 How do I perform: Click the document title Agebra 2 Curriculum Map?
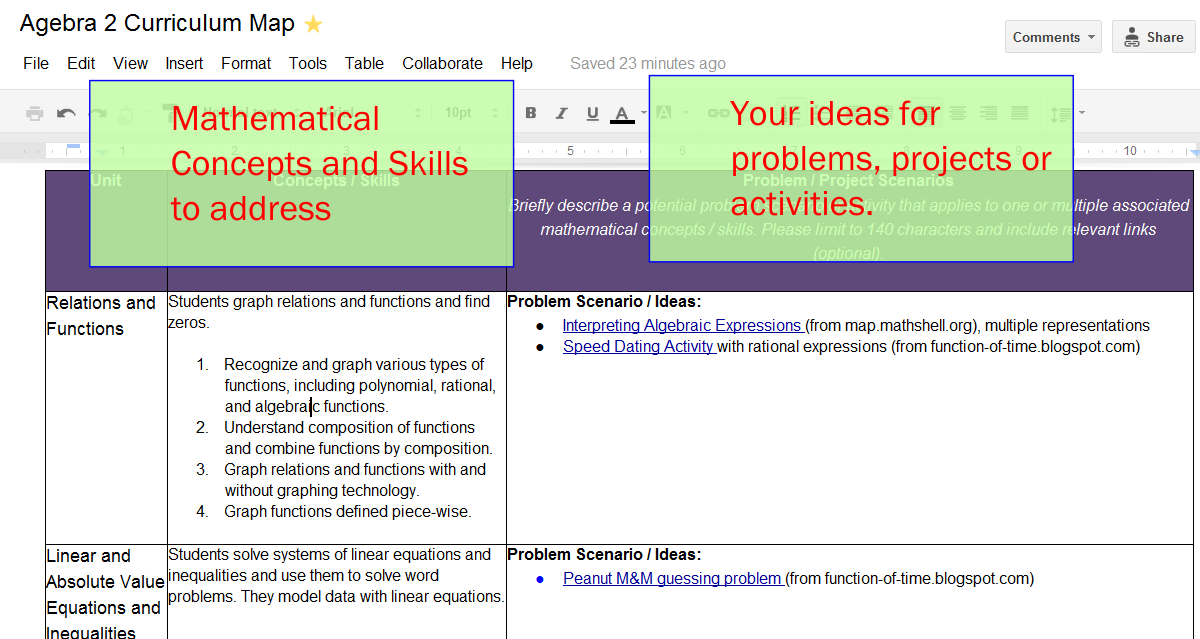(x=157, y=24)
